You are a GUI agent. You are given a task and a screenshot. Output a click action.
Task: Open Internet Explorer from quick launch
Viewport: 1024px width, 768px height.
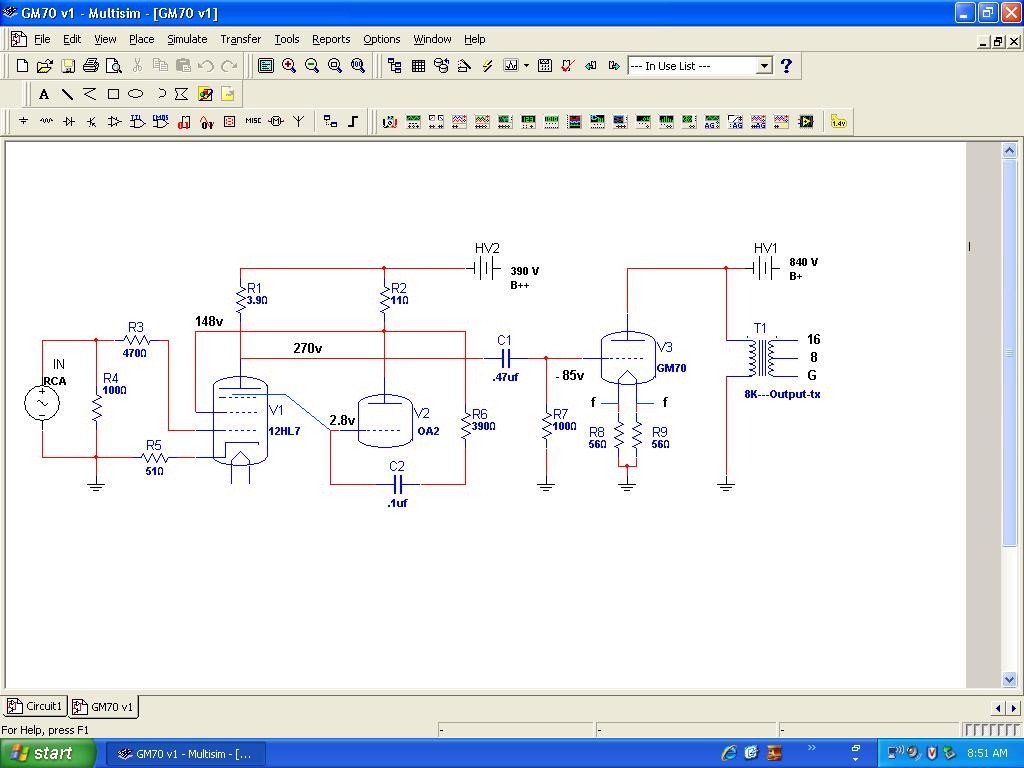coord(729,753)
